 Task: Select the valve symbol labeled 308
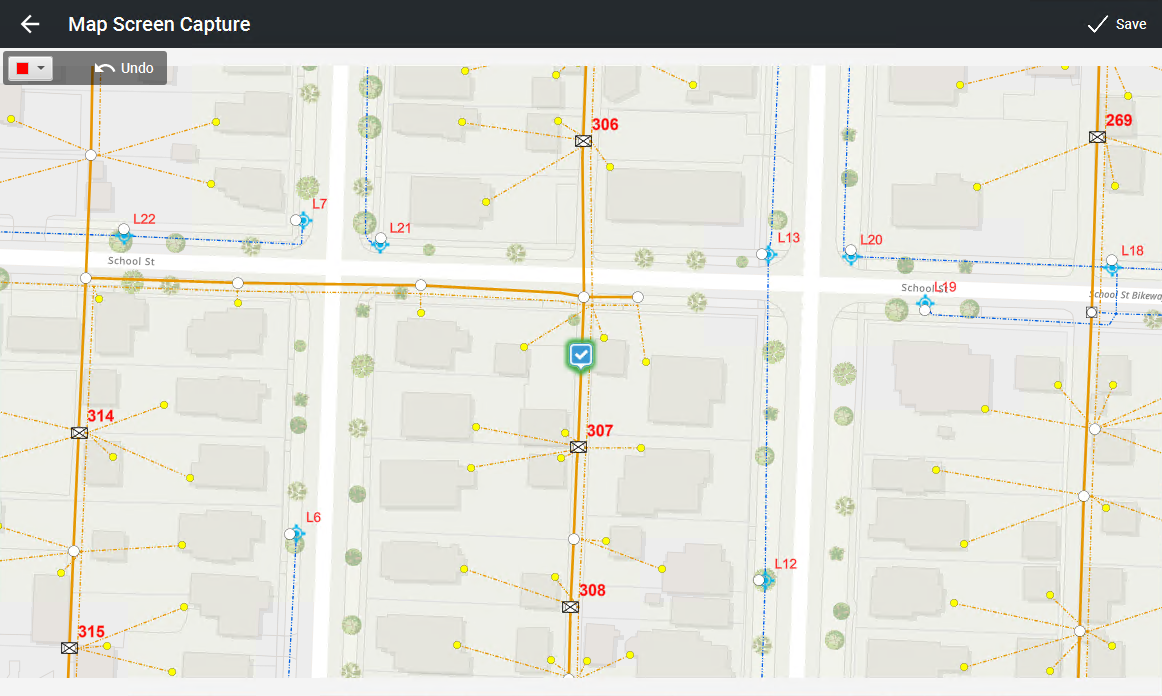570,607
